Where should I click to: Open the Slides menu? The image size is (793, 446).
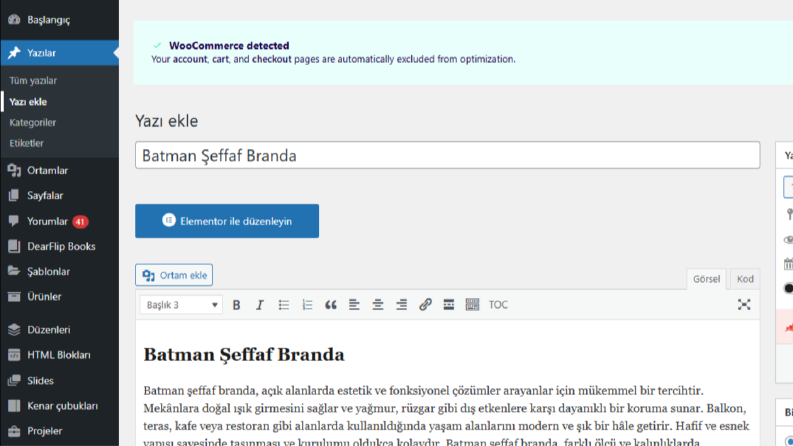click(60, 381)
